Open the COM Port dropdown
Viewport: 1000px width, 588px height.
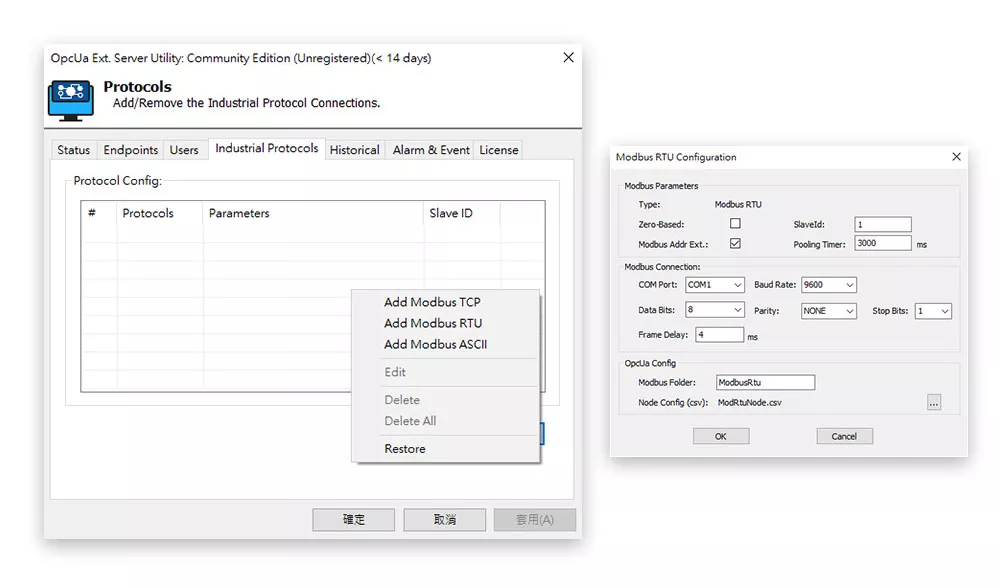714,285
